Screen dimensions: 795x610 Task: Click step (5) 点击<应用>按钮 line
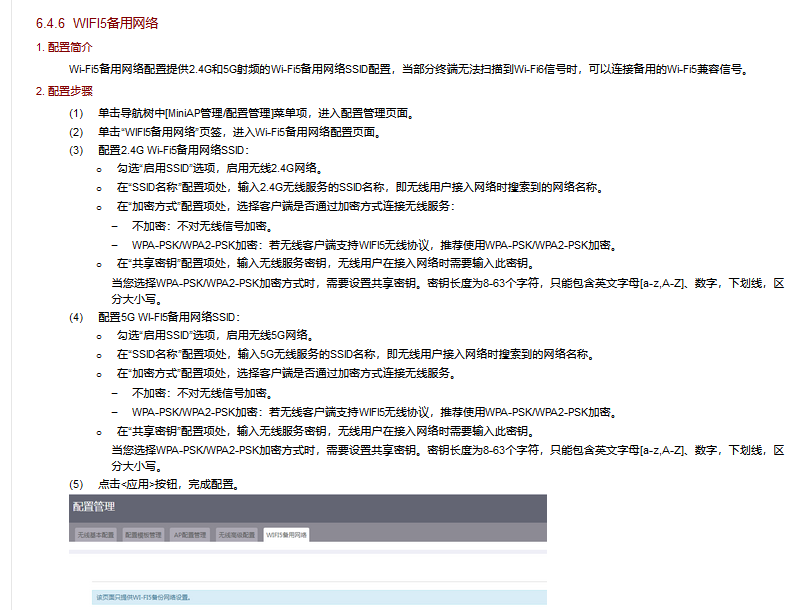pos(154,484)
